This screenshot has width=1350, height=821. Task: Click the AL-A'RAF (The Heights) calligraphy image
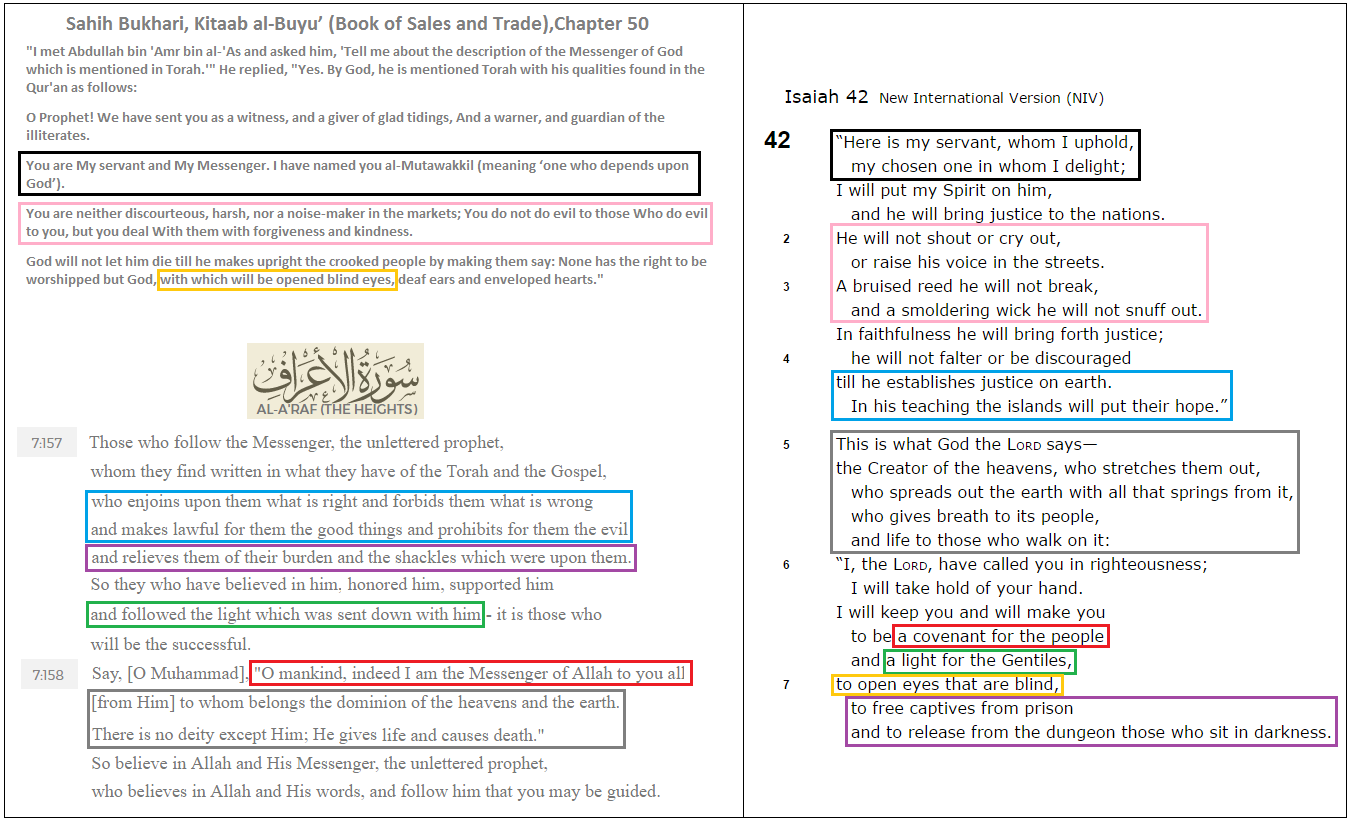(x=334, y=380)
